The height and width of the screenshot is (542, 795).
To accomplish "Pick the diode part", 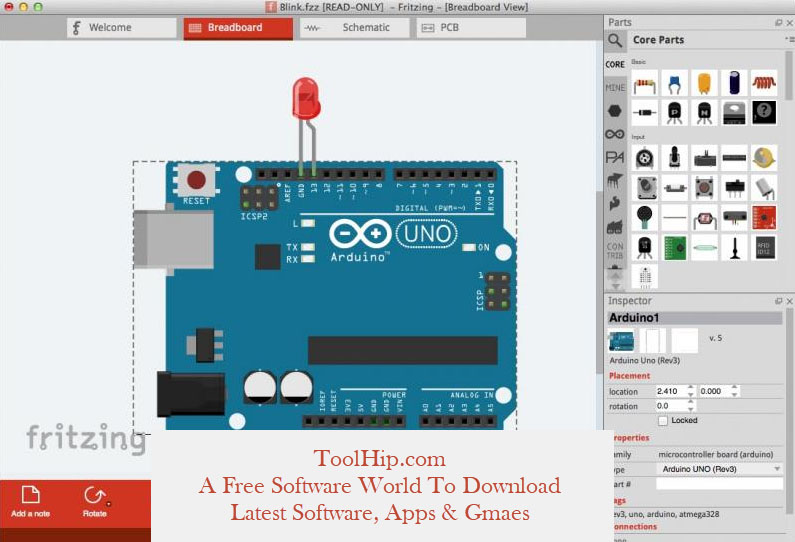I will pyautogui.click(x=644, y=113).
